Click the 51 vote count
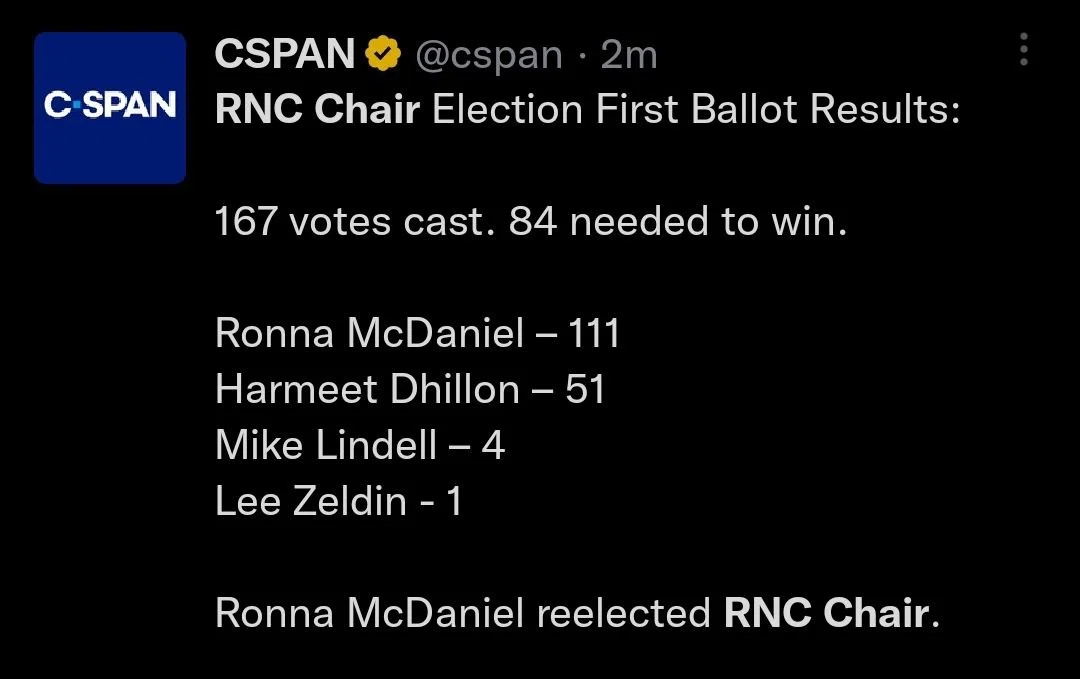The width and height of the screenshot is (1080, 679). (x=585, y=390)
